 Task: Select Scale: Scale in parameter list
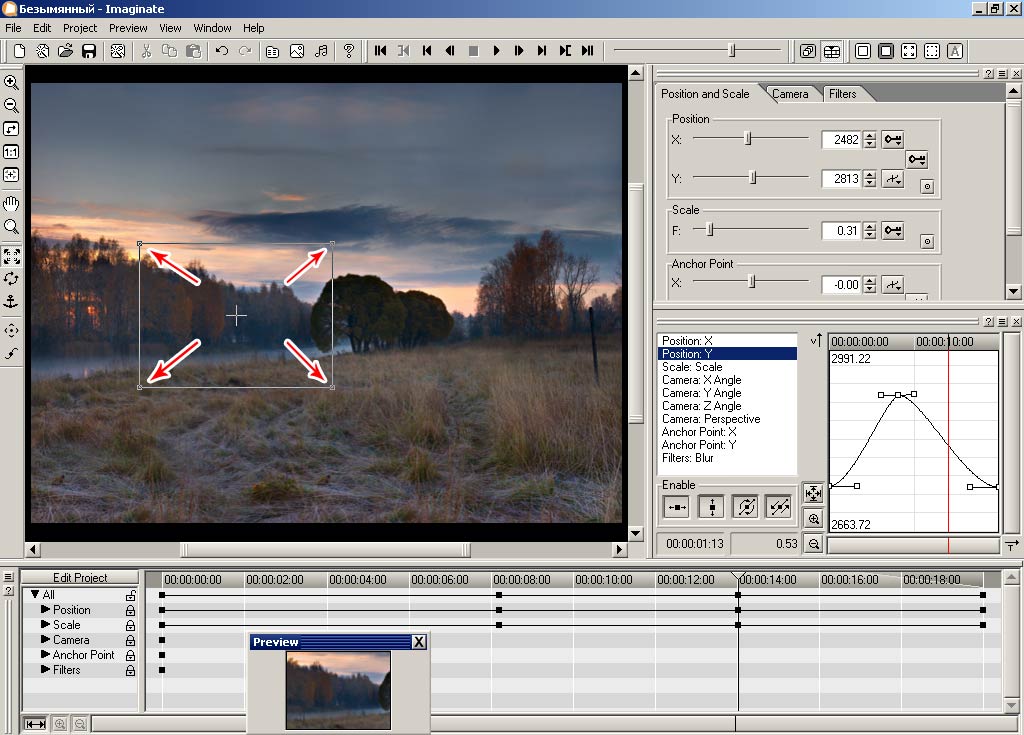point(691,367)
